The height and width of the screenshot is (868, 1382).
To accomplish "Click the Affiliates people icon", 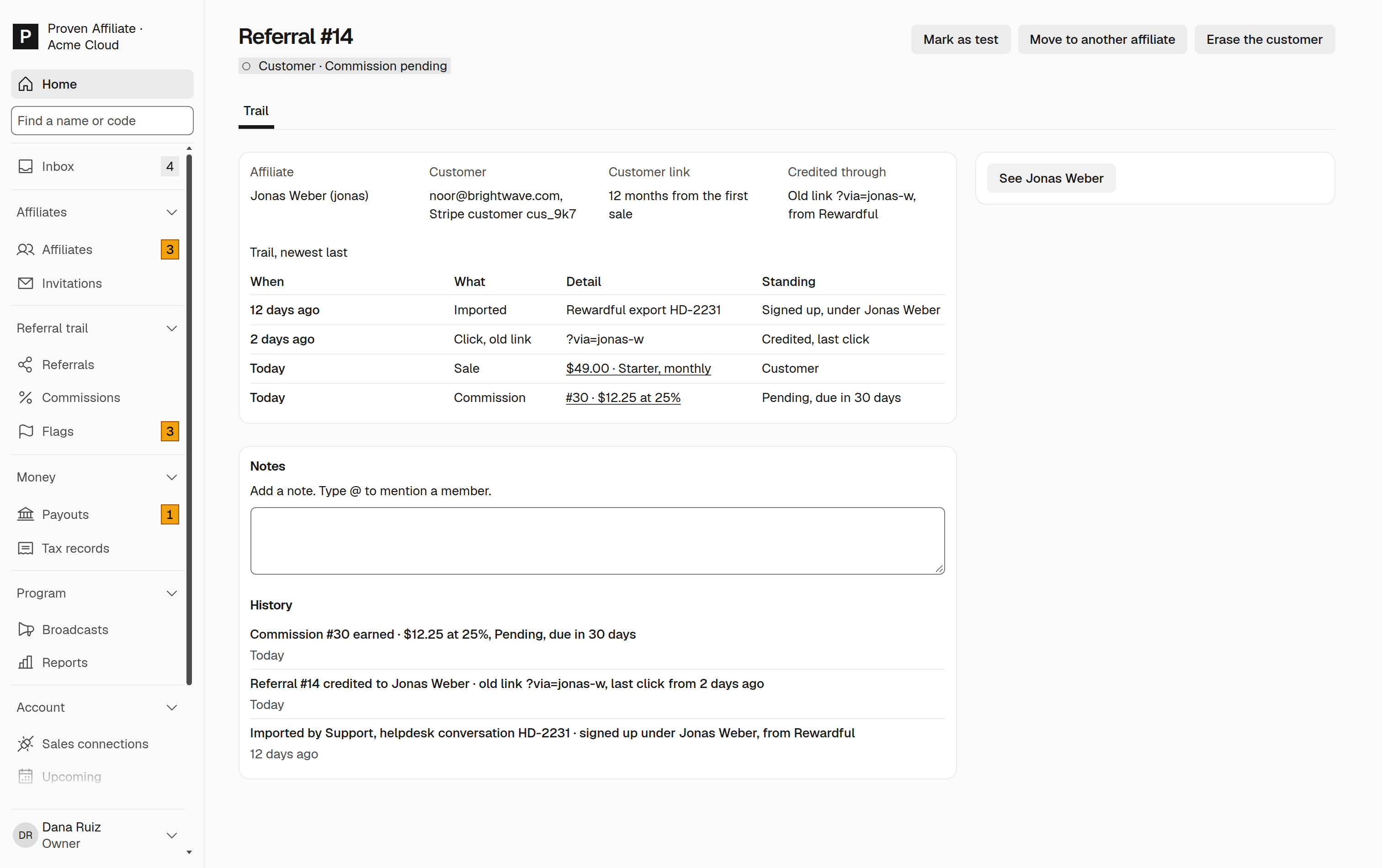I will [26, 249].
